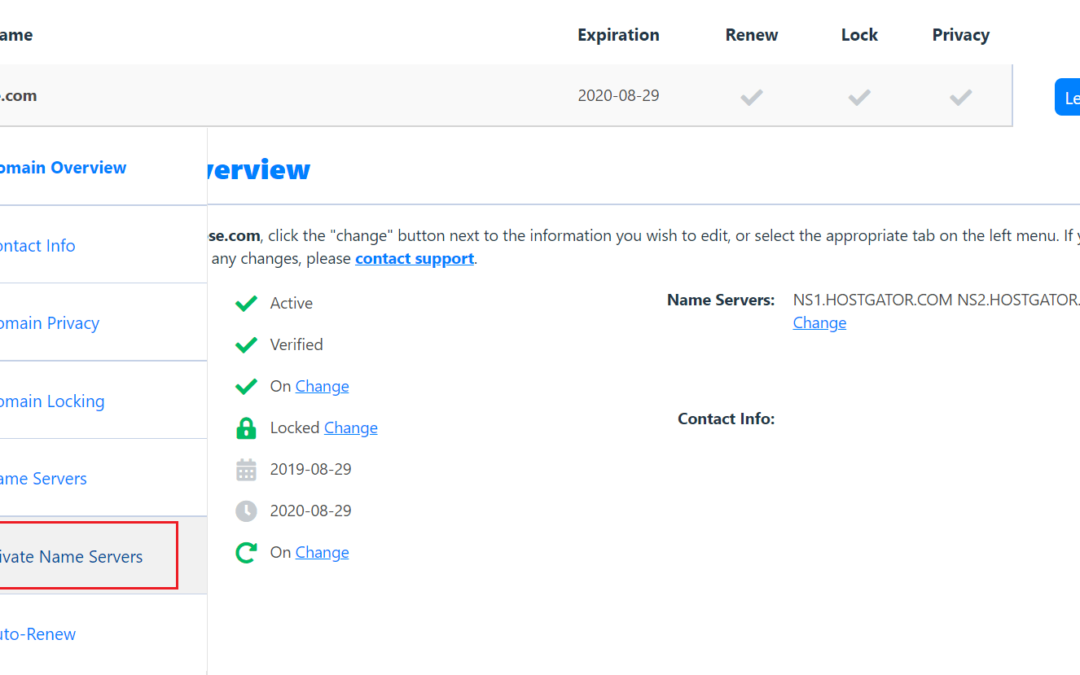Click the green check beside the privacy On status
This screenshot has height=675, width=1080.
tap(246, 386)
